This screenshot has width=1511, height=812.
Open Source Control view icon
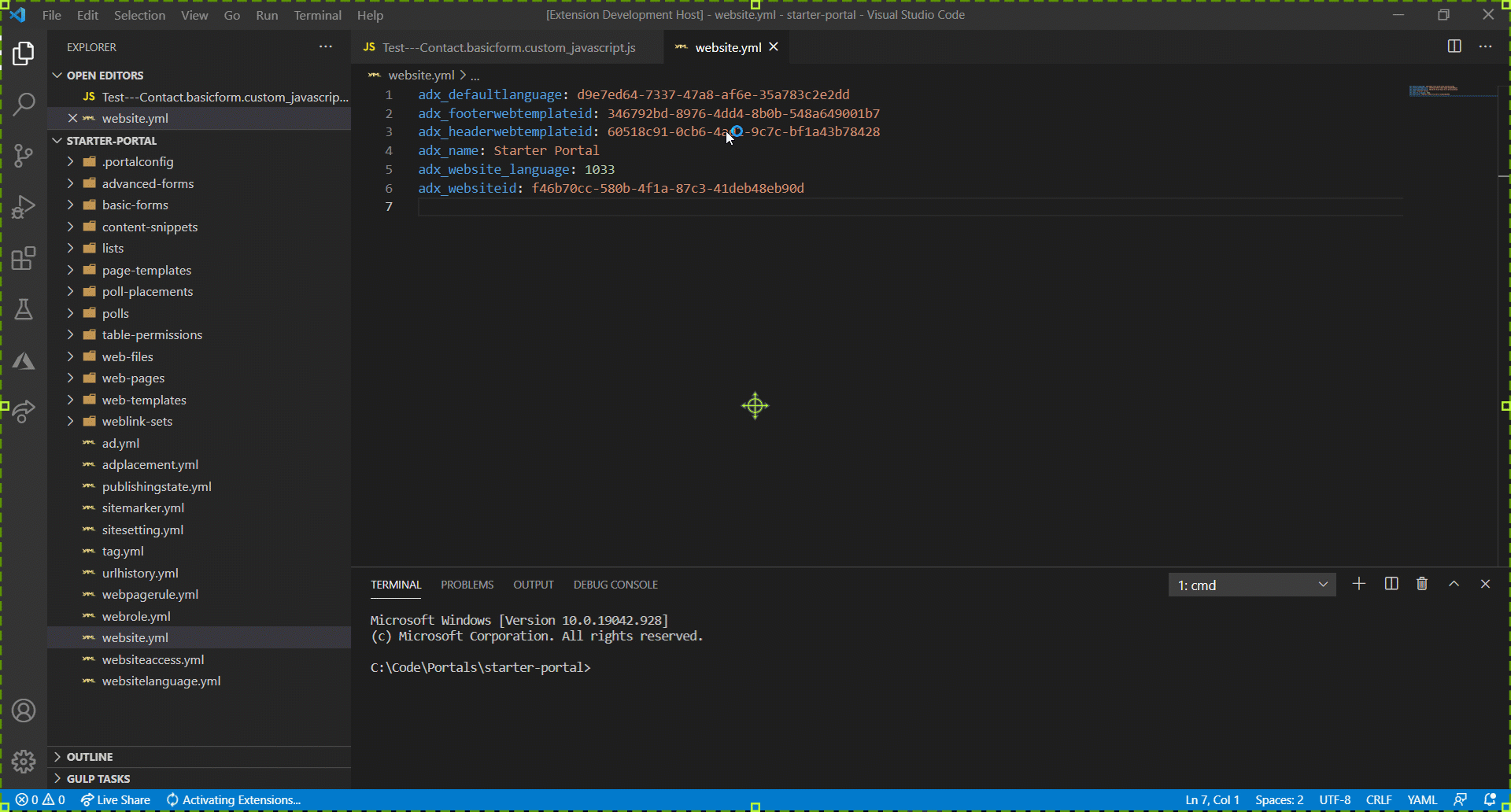[x=24, y=155]
